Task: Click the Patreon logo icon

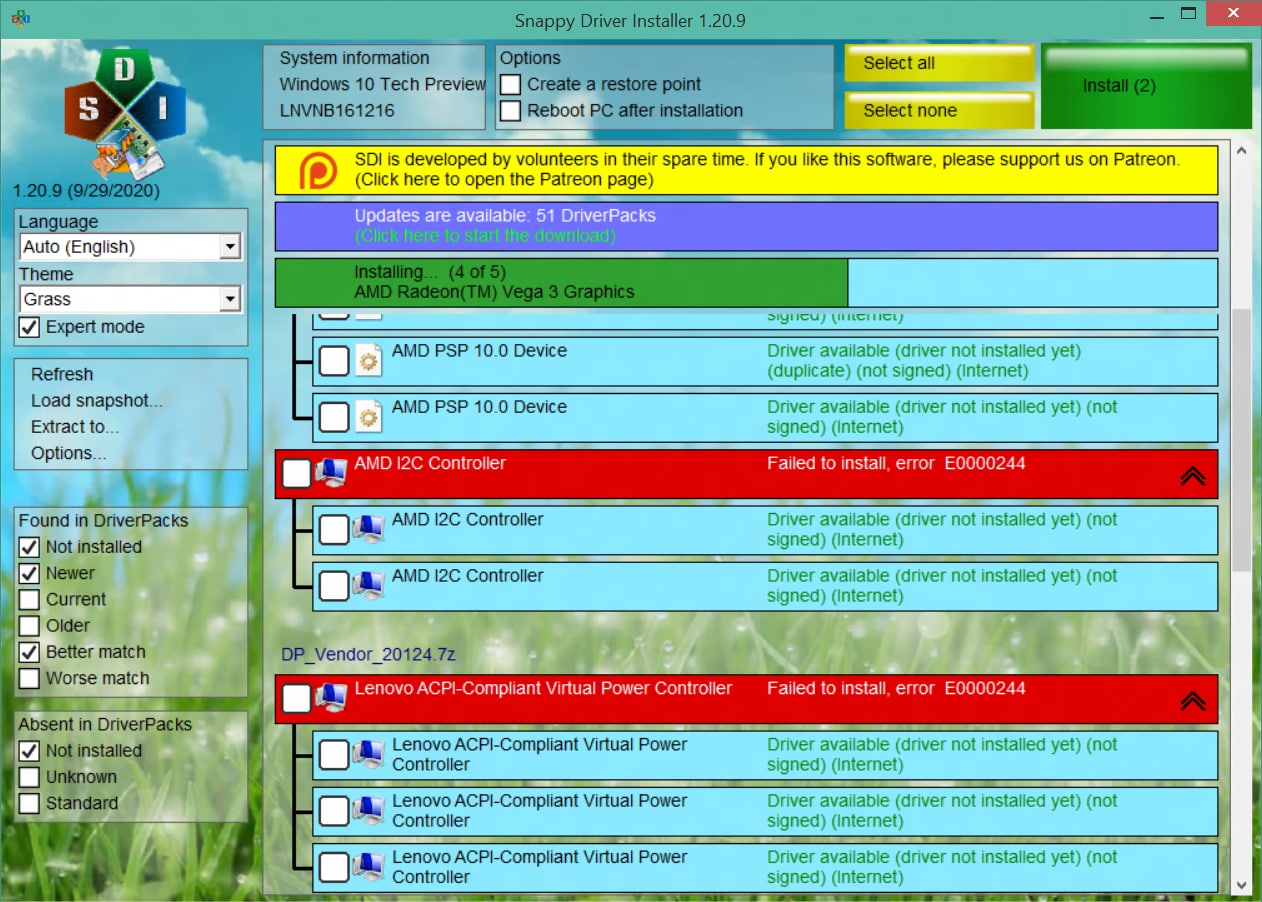Action: (317, 170)
